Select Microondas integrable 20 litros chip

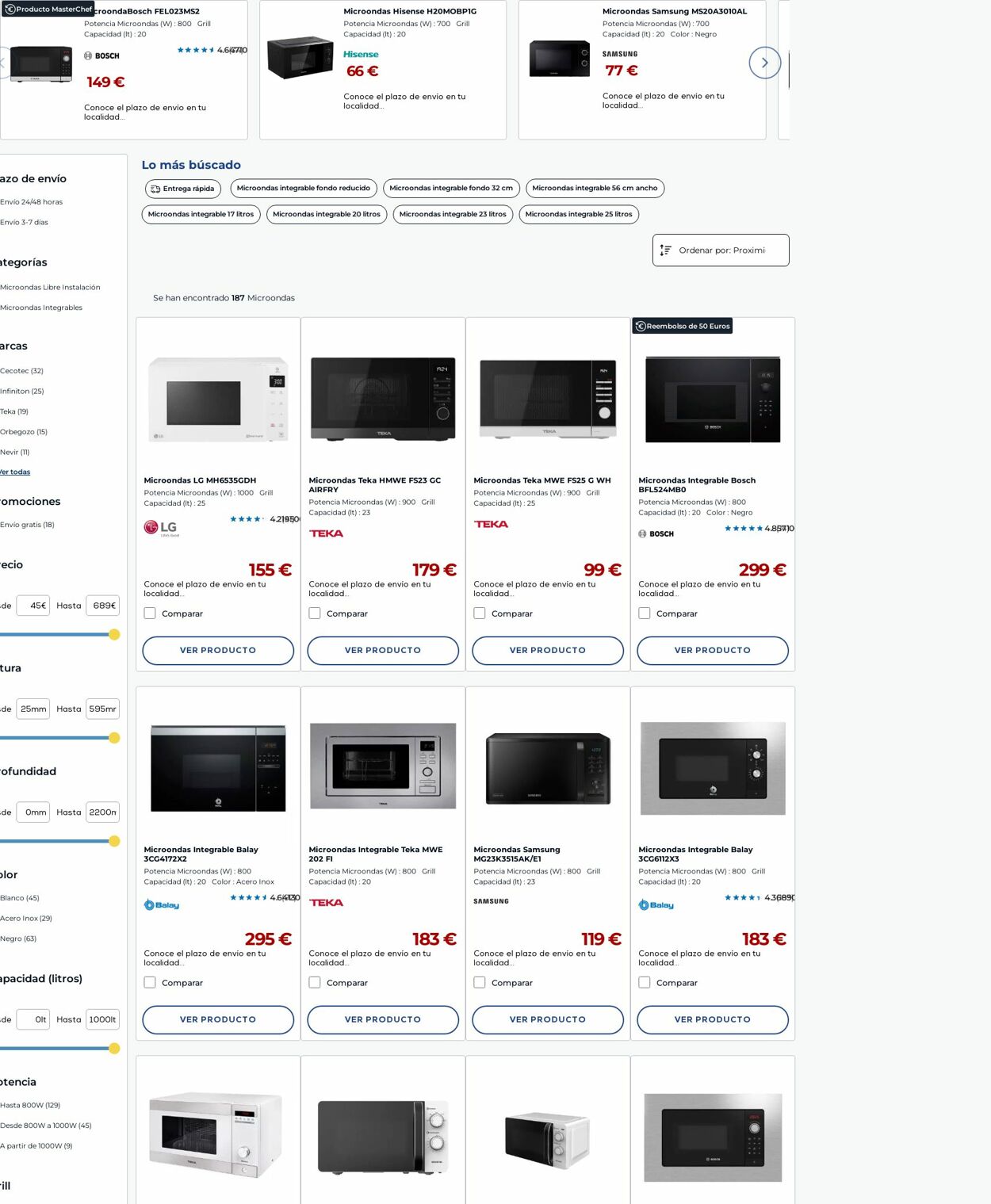[x=327, y=215]
